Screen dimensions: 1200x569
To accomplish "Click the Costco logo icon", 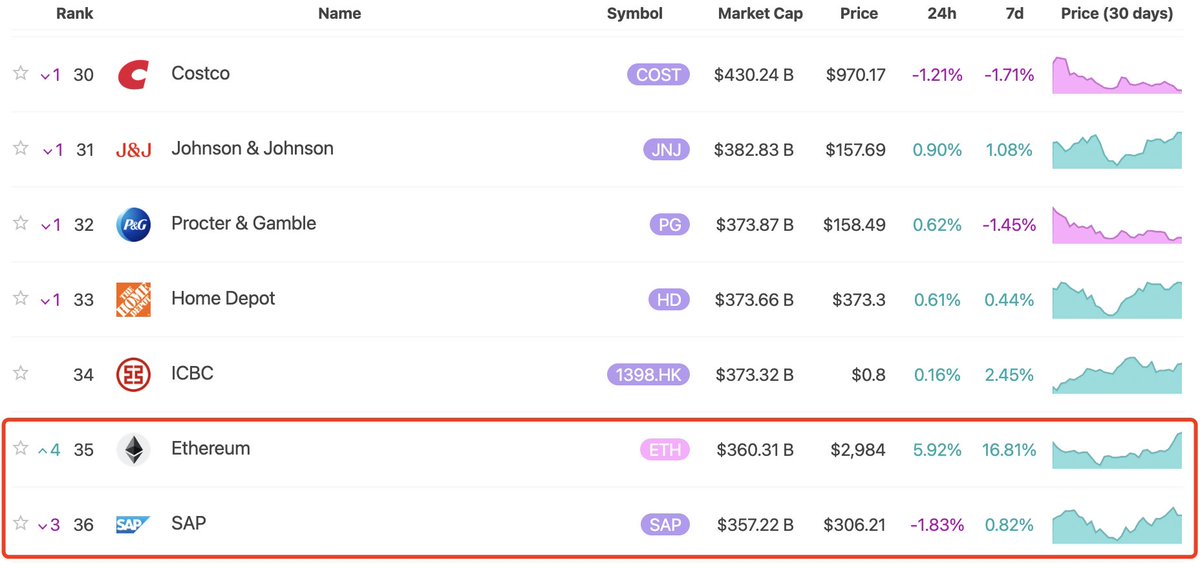I will pos(133,74).
